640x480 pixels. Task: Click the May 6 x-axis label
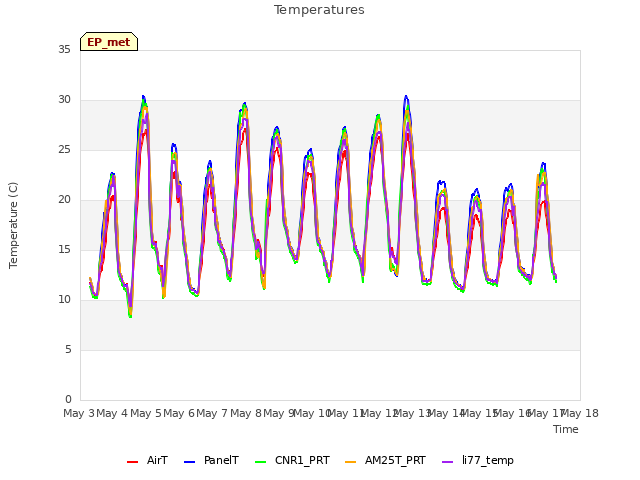click(x=179, y=413)
